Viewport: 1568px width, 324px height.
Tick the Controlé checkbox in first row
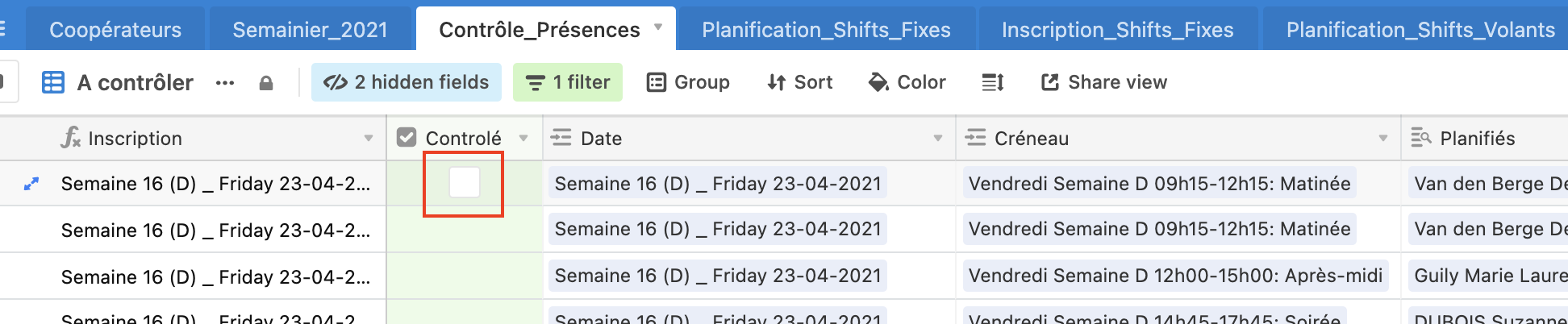point(465,182)
